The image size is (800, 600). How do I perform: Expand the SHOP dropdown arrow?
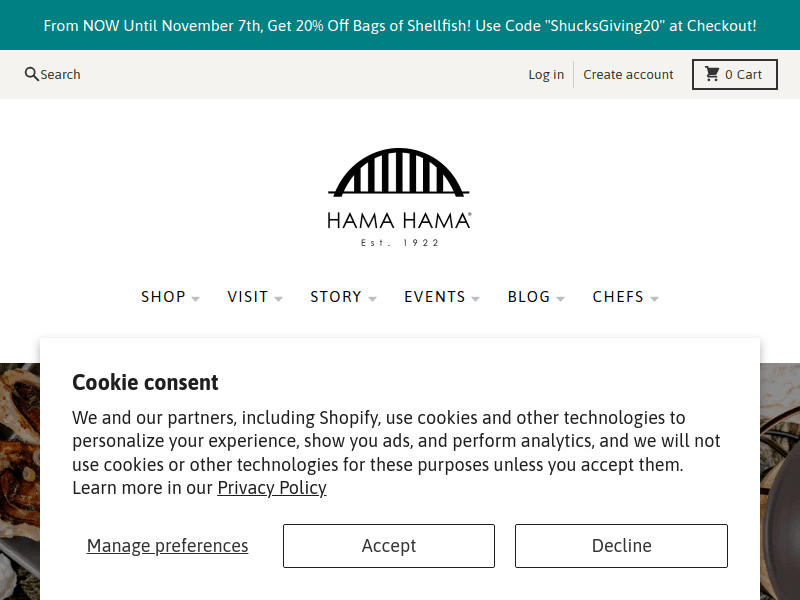(196, 298)
